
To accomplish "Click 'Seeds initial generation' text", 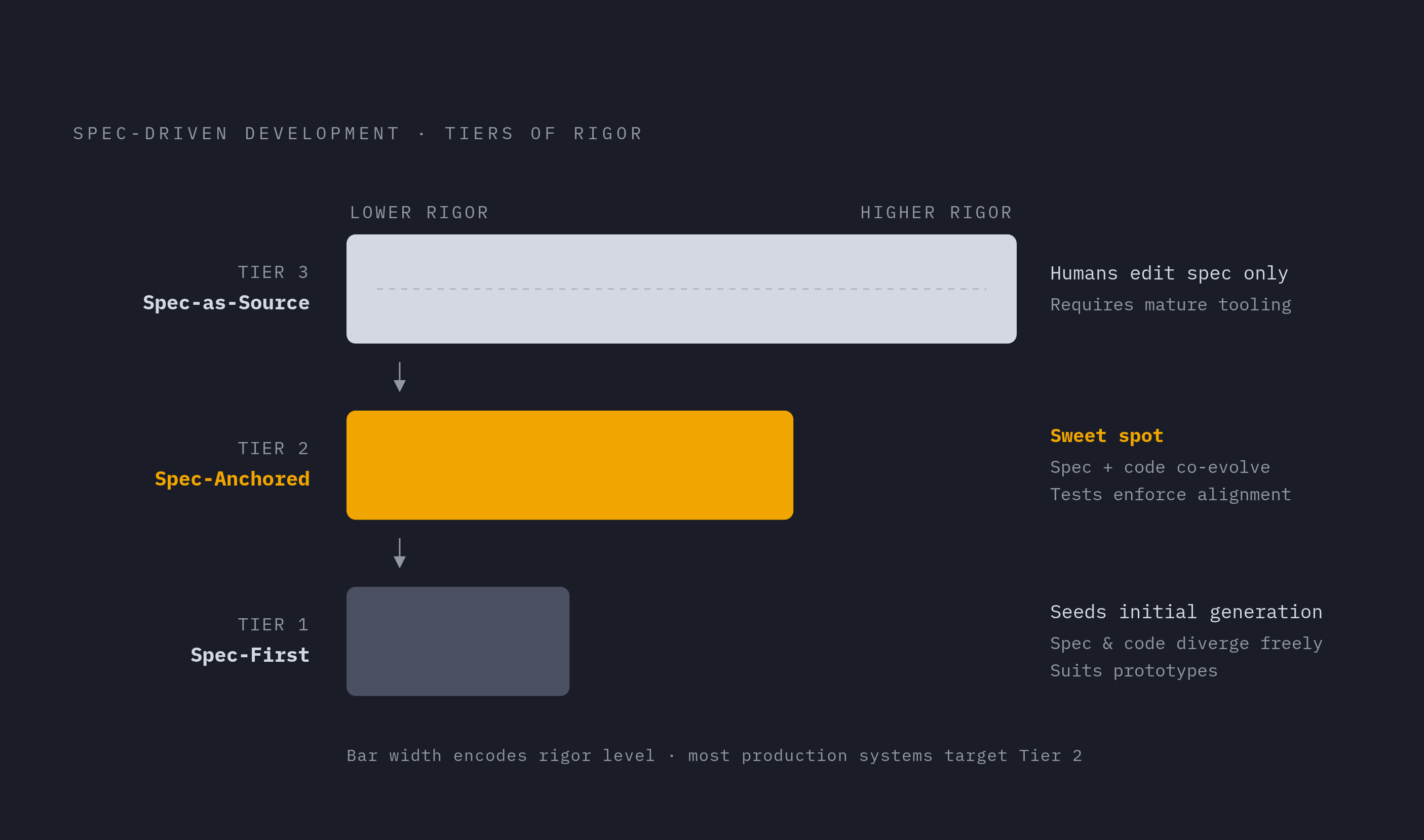I will 1186,612.
